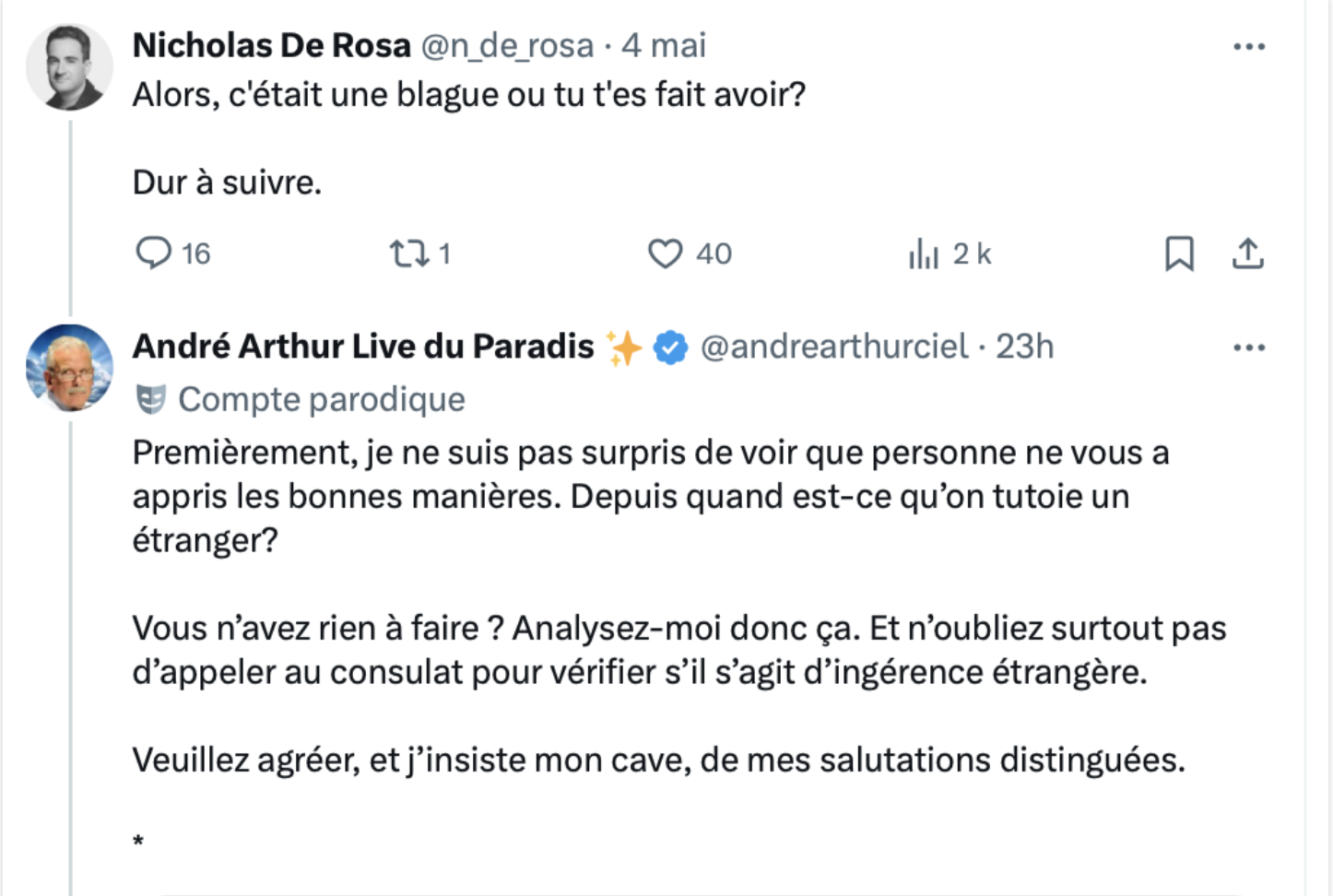Viewport: 1333px width, 896px height.
Task: Click the blue verified checkmark badge
Action: 670,348
